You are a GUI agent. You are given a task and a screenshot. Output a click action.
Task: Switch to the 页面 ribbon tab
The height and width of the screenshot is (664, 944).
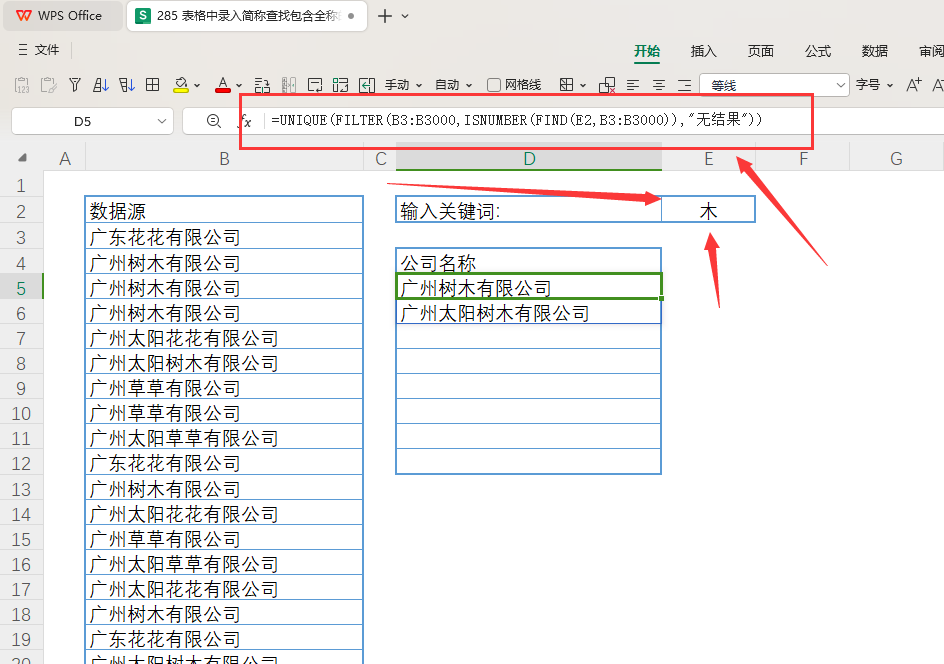pos(761,51)
